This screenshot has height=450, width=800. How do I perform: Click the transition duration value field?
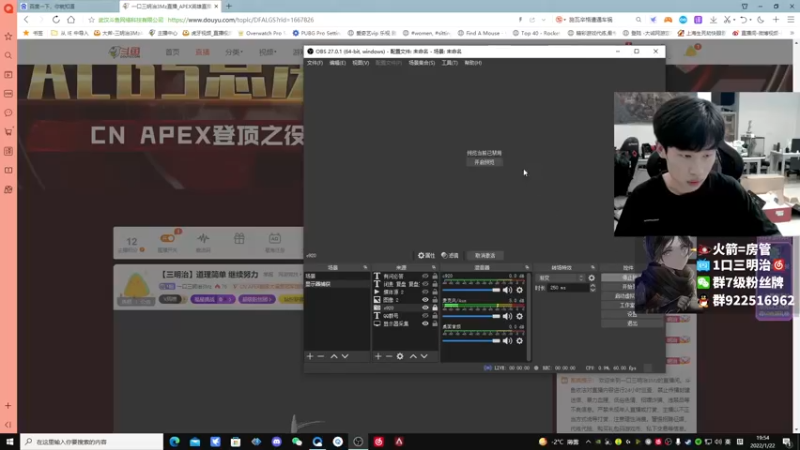pyautogui.click(x=568, y=288)
